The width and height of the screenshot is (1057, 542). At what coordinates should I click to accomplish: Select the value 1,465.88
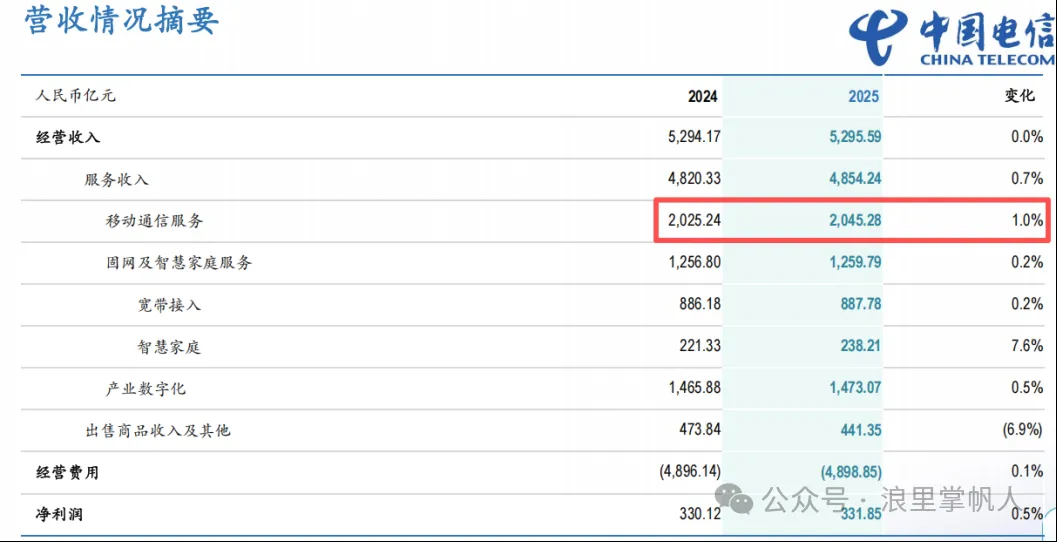(693, 388)
